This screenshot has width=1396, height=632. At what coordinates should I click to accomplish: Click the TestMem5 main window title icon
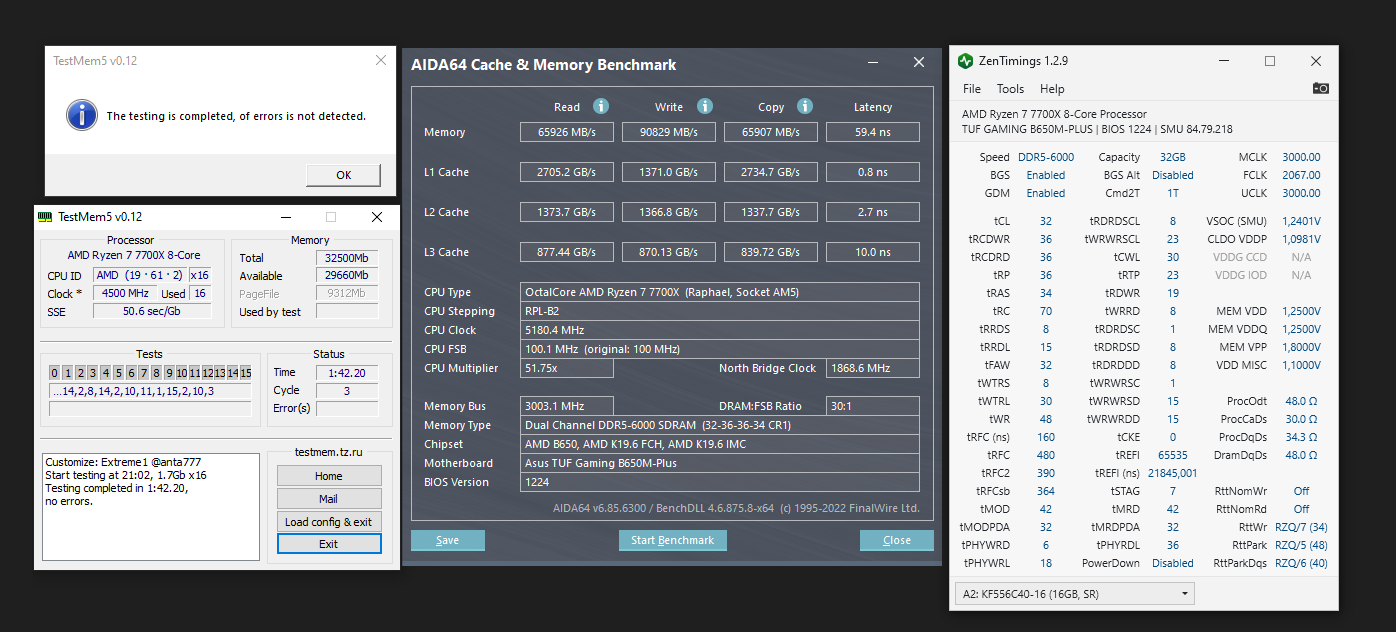[x=45, y=217]
